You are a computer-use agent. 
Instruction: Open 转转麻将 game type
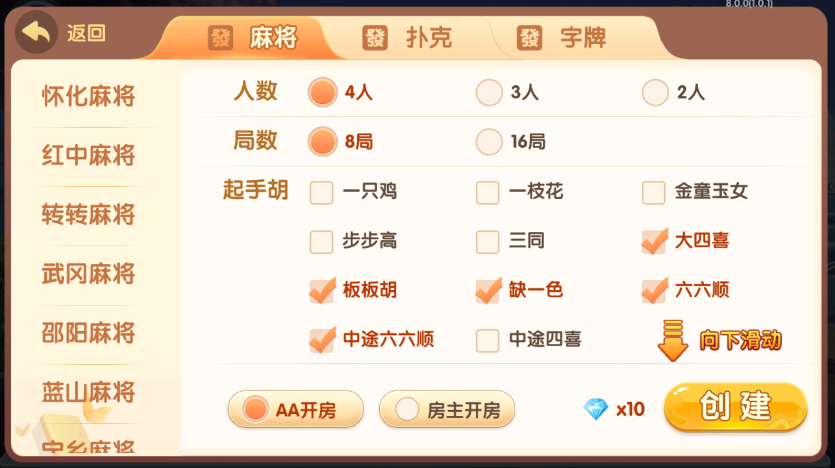point(88,215)
